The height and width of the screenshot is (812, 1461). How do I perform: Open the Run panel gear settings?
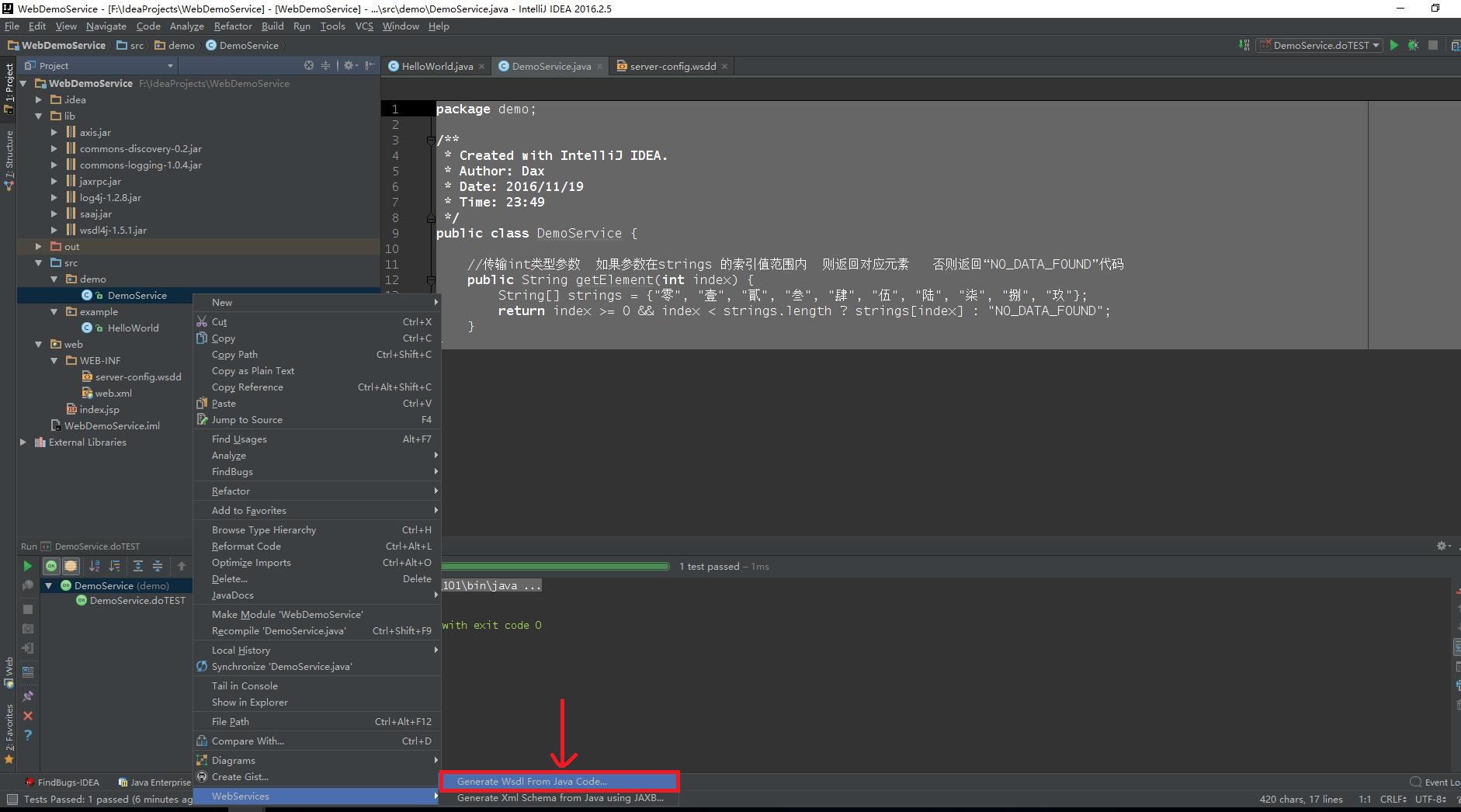(1443, 546)
